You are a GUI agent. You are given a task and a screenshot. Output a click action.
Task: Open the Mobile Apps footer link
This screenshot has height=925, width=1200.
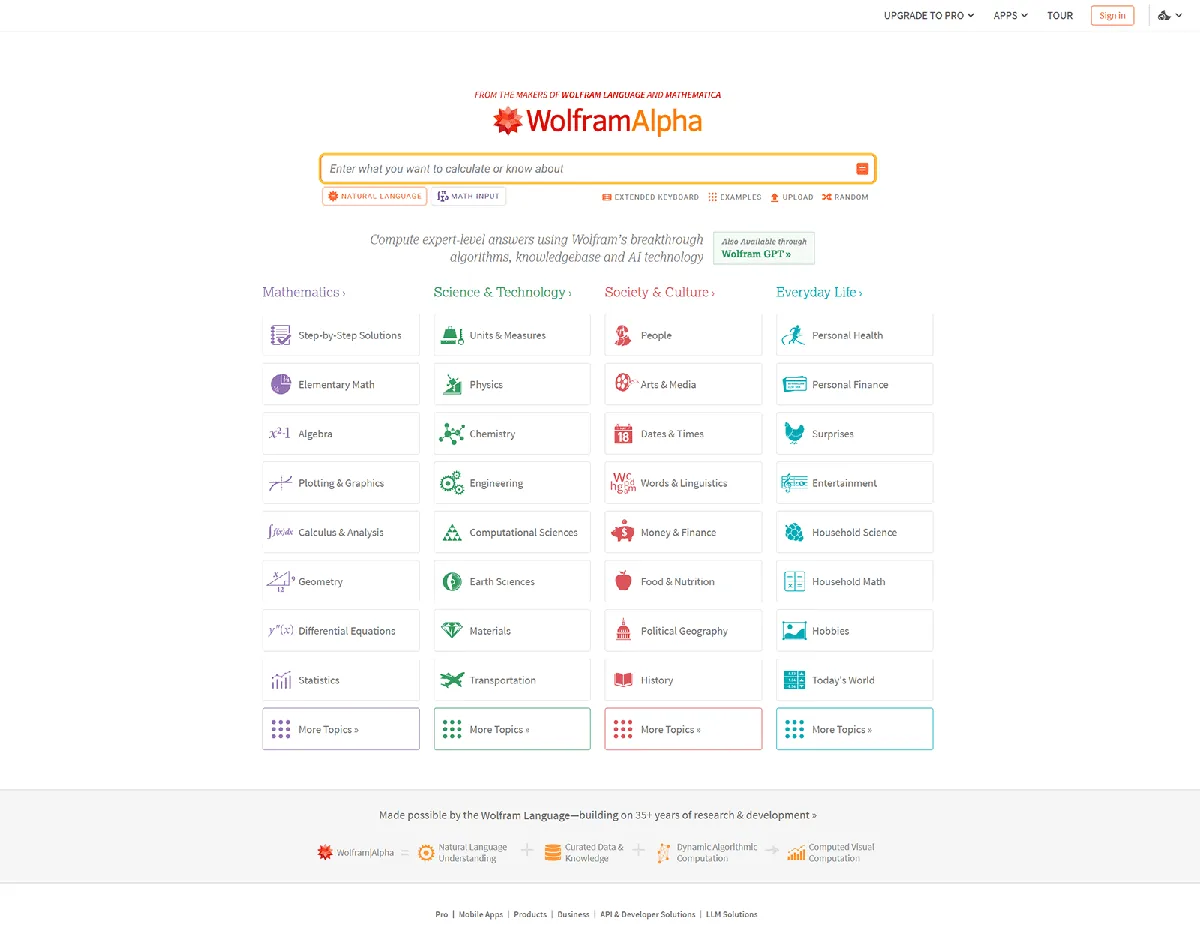[481, 914]
